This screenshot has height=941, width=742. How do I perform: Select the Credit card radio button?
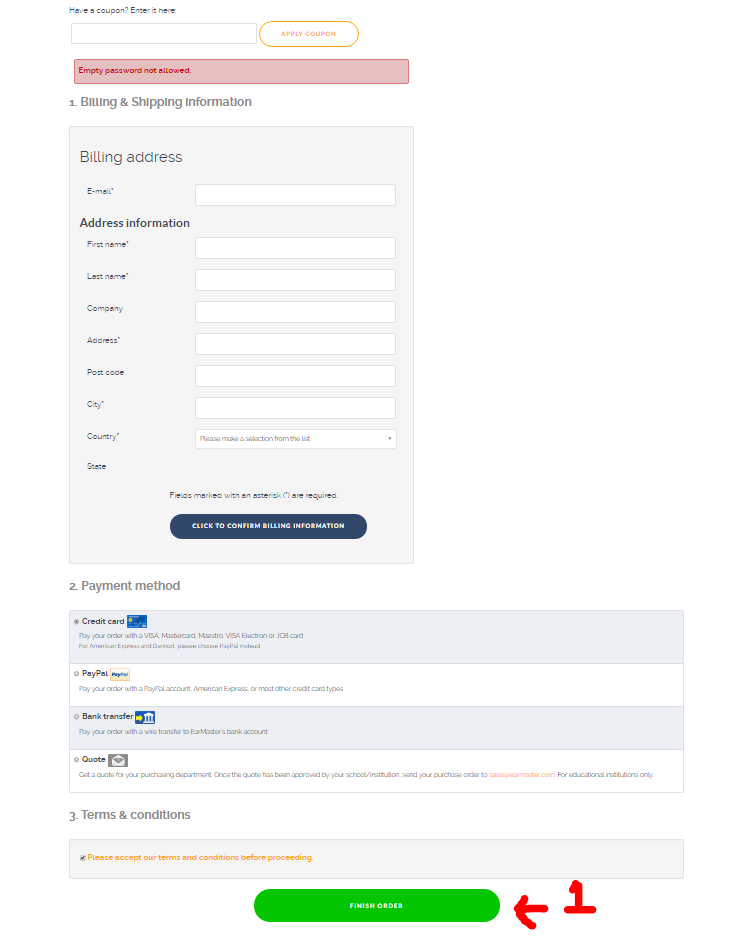pyautogui.click(x=76, y=622)
